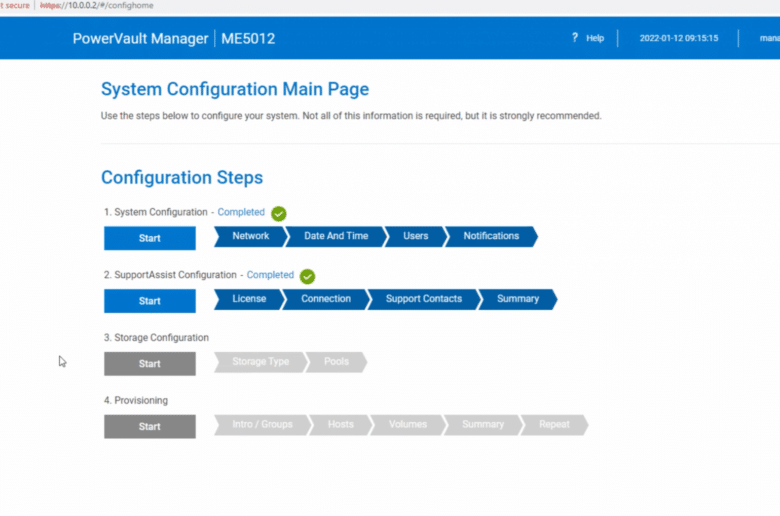The width and height of the screenshot is (780, 516).
Task: Click the System Configuration Main Page heading
Action: click(235, 89)
